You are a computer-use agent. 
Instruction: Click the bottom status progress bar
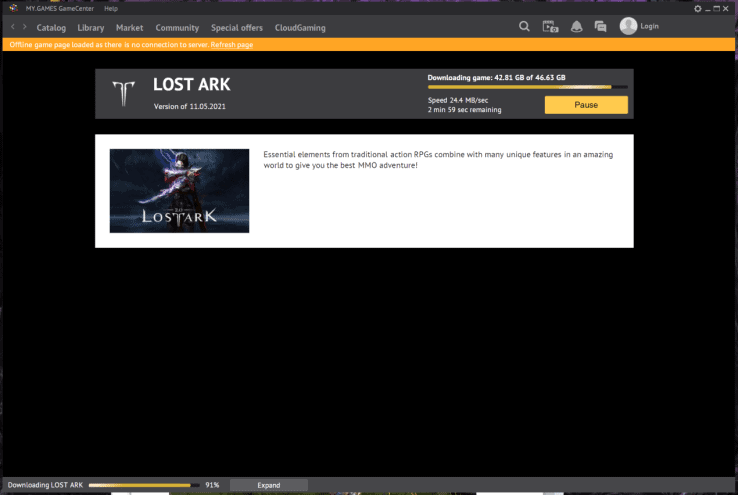pyautogui.click(x=144, y=485)
